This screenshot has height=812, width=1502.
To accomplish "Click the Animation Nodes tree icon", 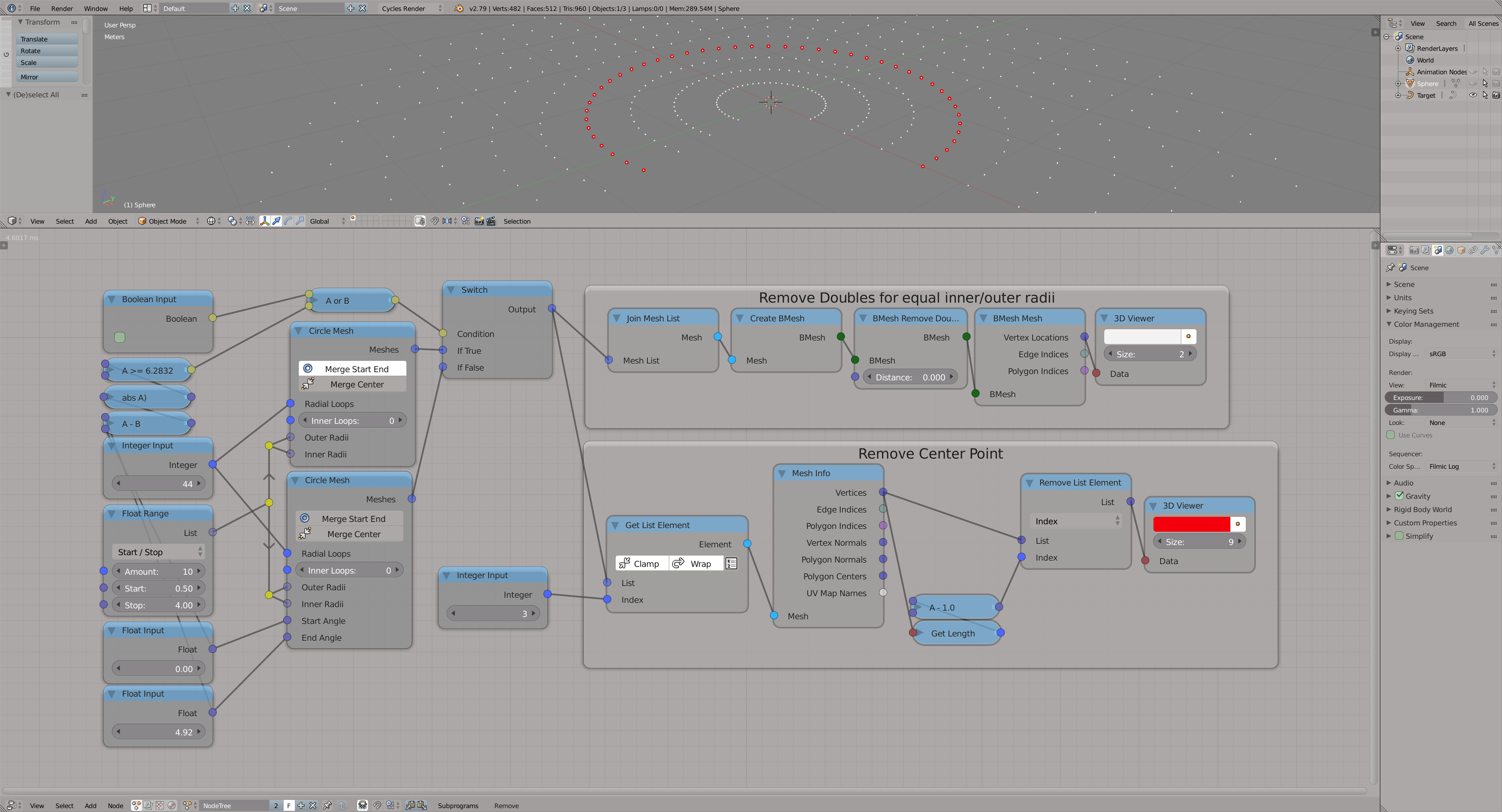I will click(1410, 72).
